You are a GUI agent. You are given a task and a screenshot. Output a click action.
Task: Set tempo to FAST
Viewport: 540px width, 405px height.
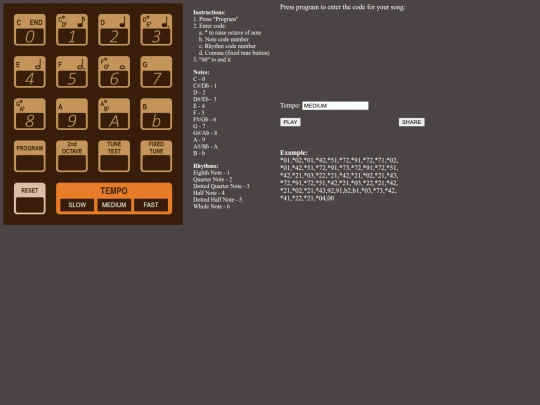[151, 205]
